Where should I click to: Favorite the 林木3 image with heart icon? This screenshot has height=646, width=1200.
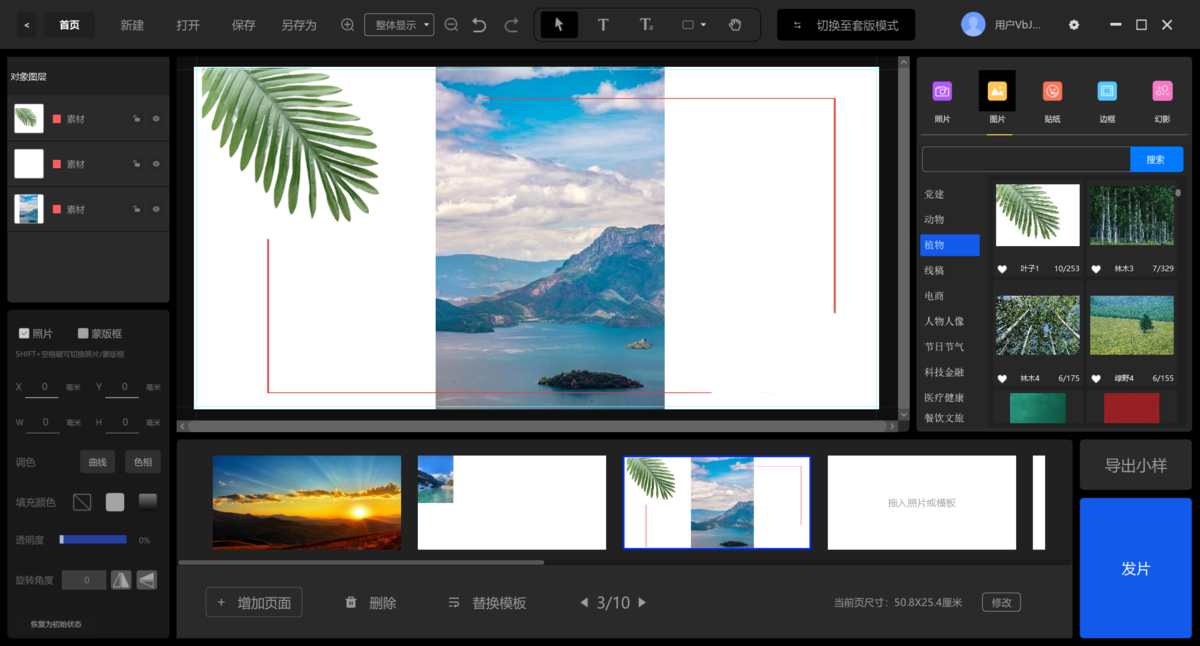[x=1096, y=269]
